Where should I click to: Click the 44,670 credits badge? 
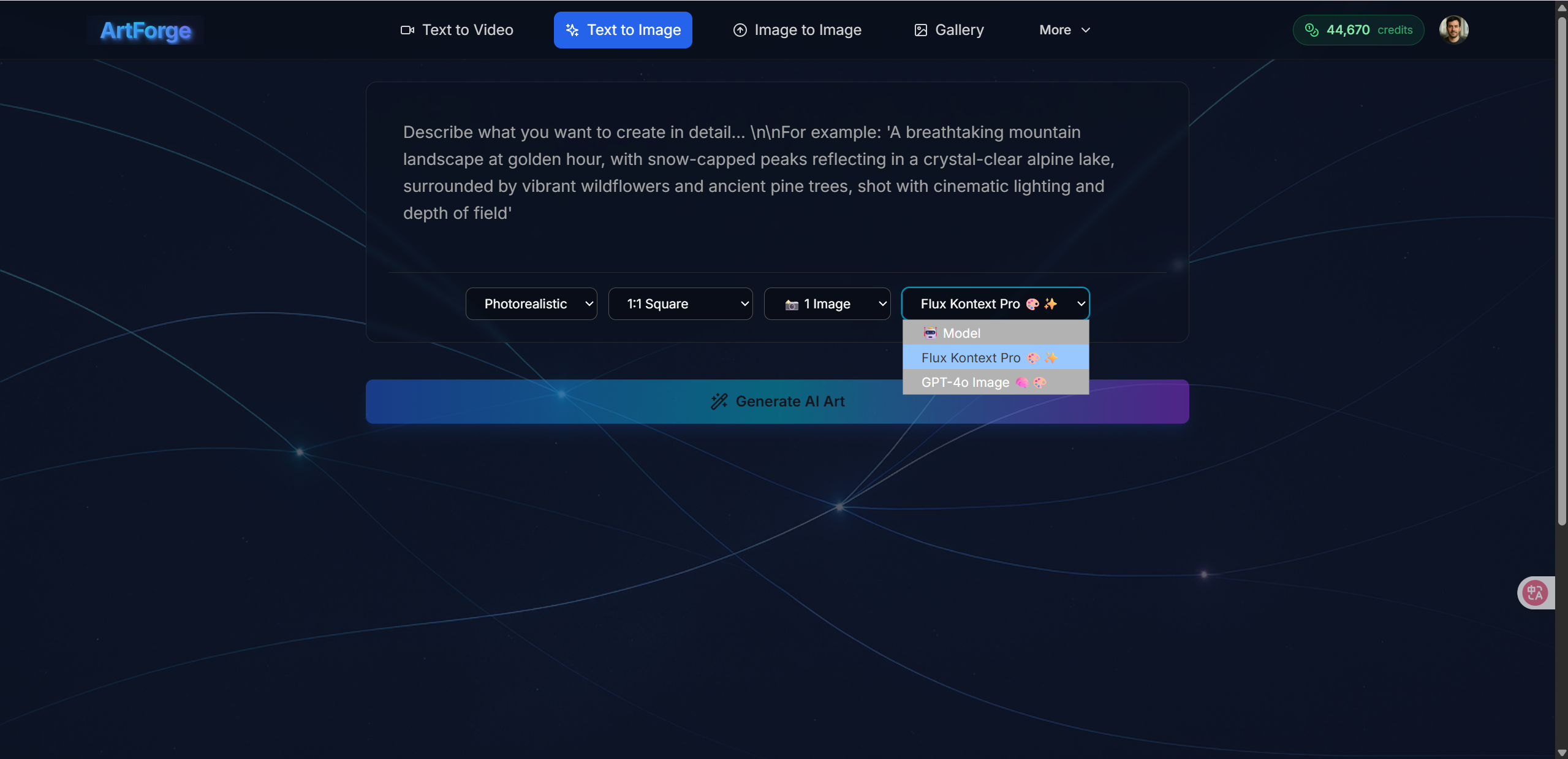tap(1358, 30)
